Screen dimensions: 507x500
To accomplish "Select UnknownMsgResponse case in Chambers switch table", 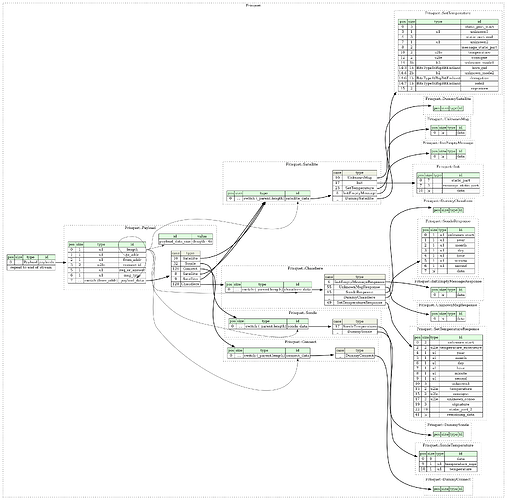I will click(359, 287).
